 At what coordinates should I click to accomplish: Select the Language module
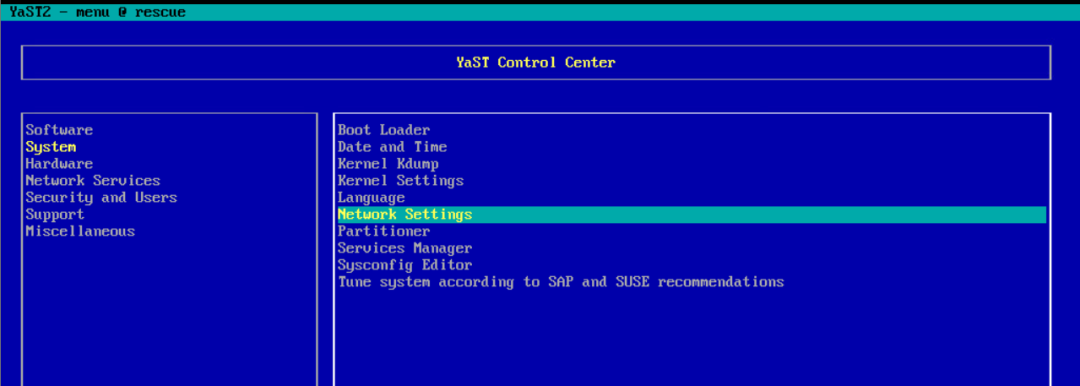click(x=371, y=197)
